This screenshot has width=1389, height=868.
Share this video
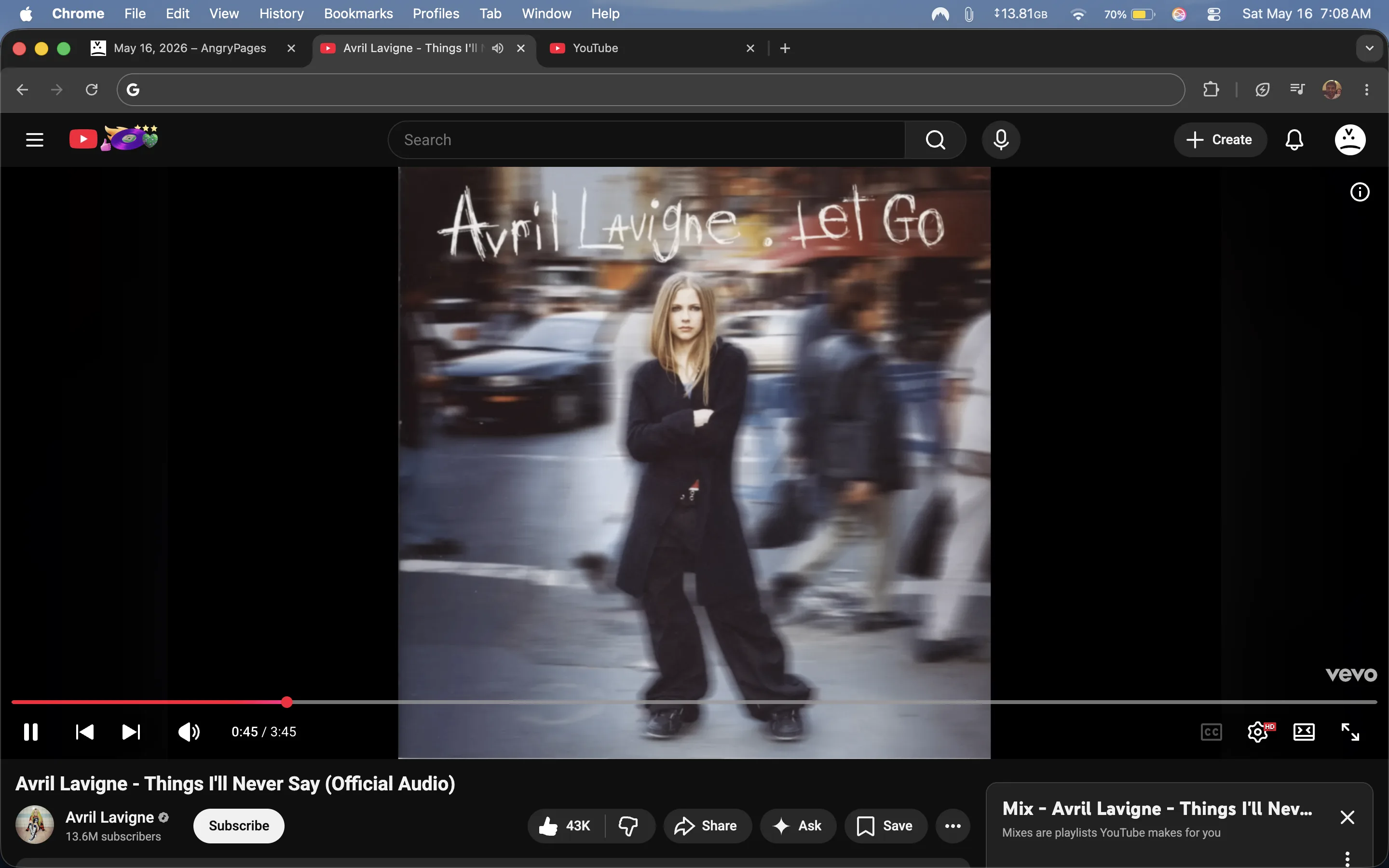coord(707,826)
